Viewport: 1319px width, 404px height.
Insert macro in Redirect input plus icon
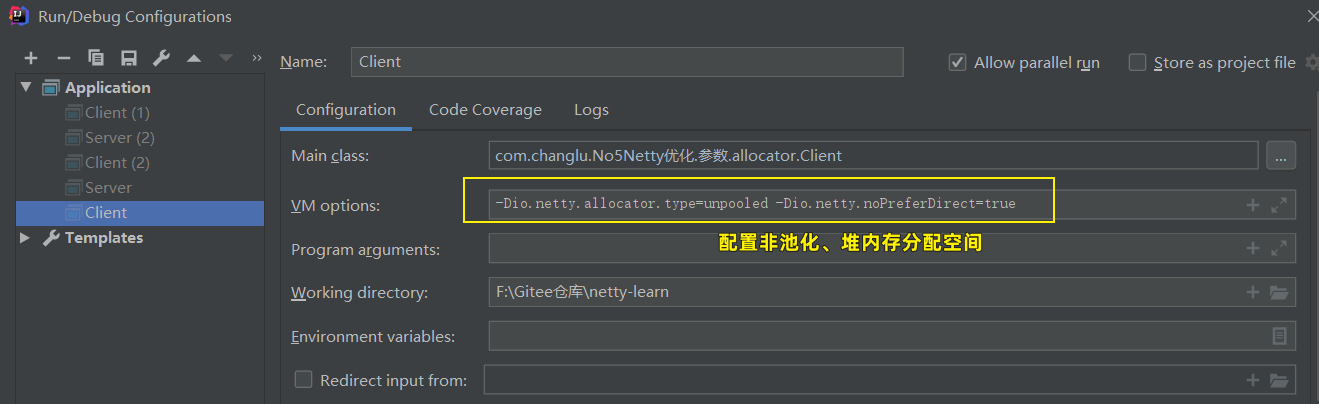pyautogui.click(x=1252, y=380)
